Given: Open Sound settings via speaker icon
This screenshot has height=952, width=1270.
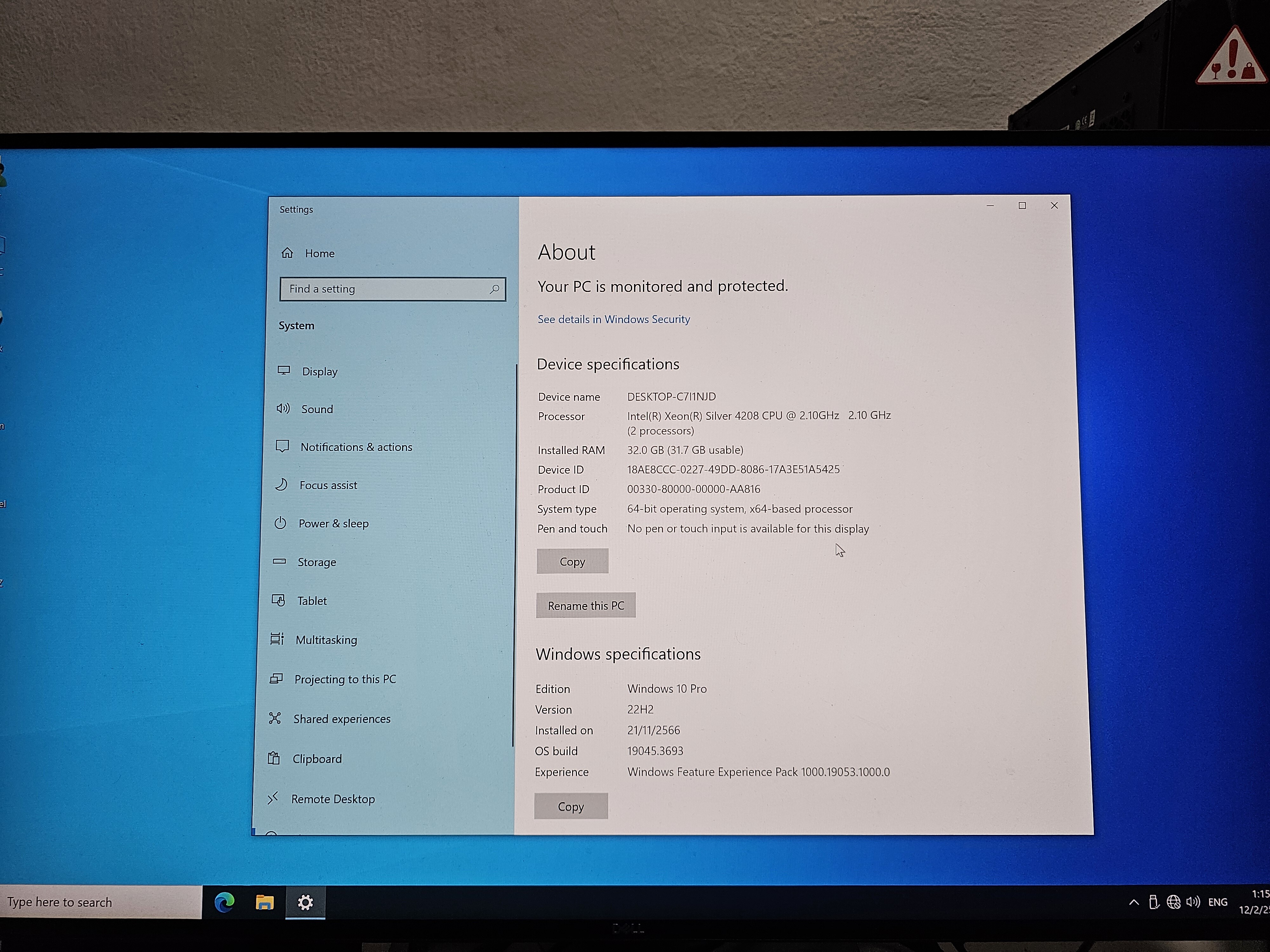Looking at the screenshot, I should [283, 408].
